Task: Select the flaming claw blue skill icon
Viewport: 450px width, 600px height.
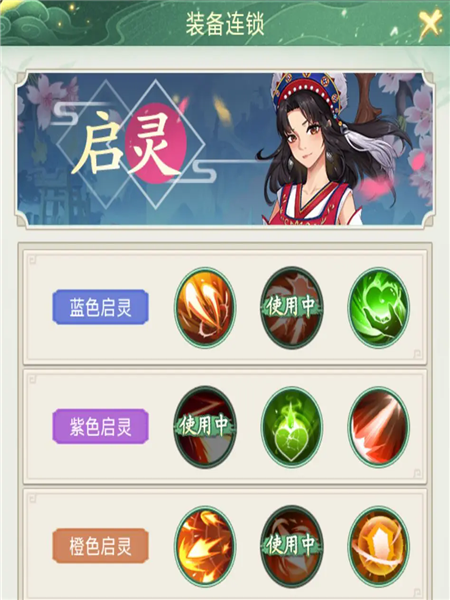Action: (x=205, y=308)
